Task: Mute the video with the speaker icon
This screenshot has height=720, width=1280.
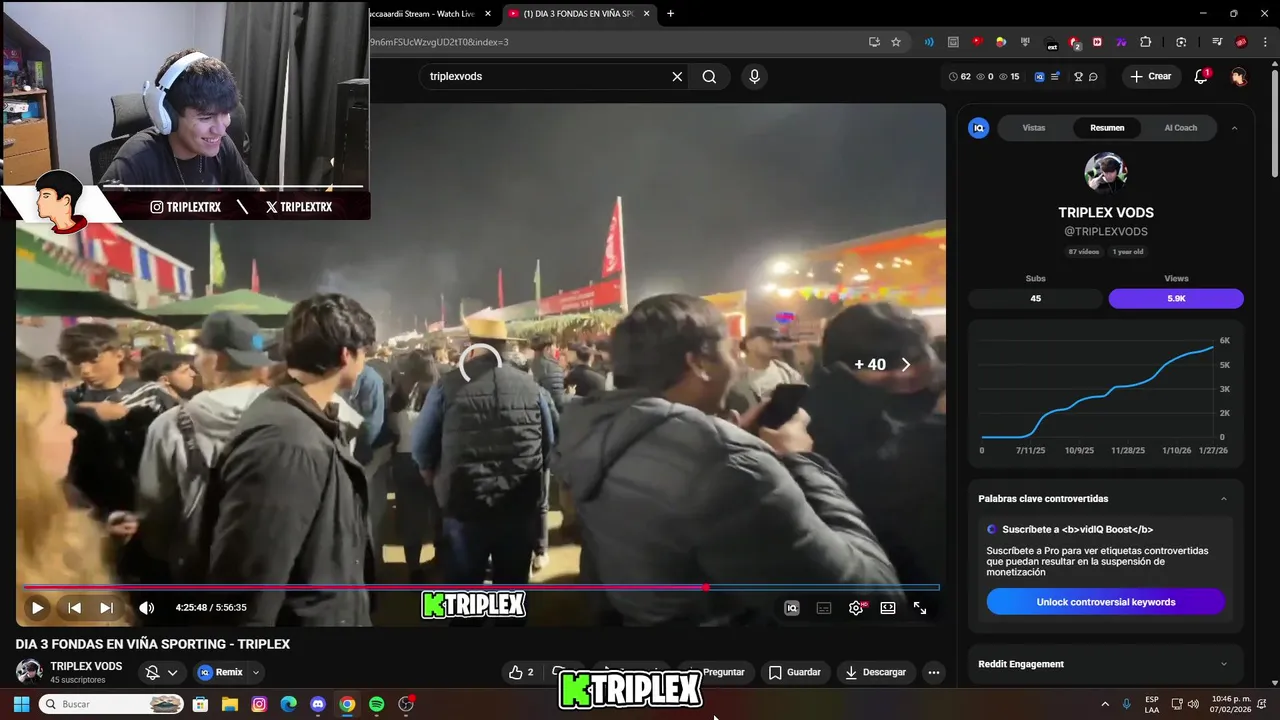Action: (x=146, y=607)
